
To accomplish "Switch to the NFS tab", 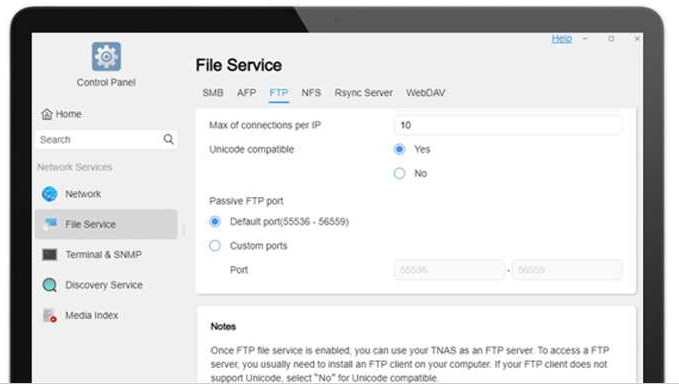I will (x=311, y=93).
